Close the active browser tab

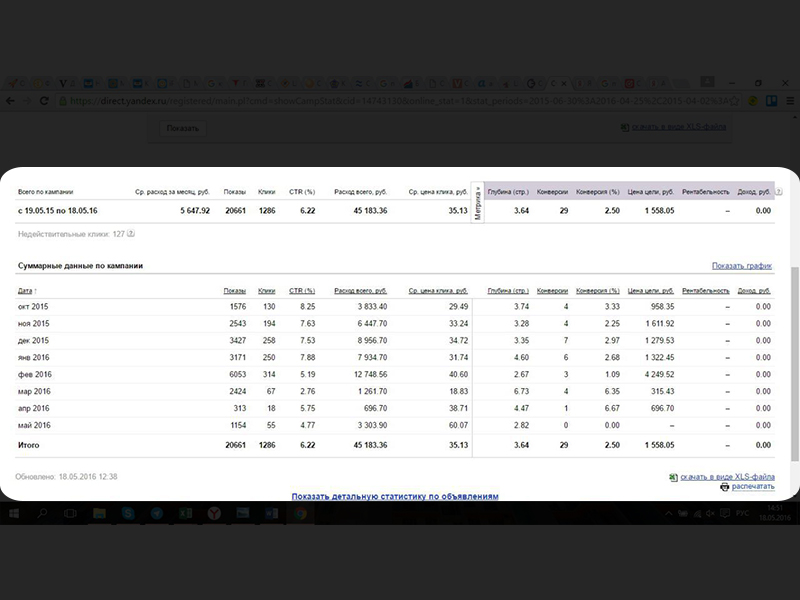(x=564, y=83)
